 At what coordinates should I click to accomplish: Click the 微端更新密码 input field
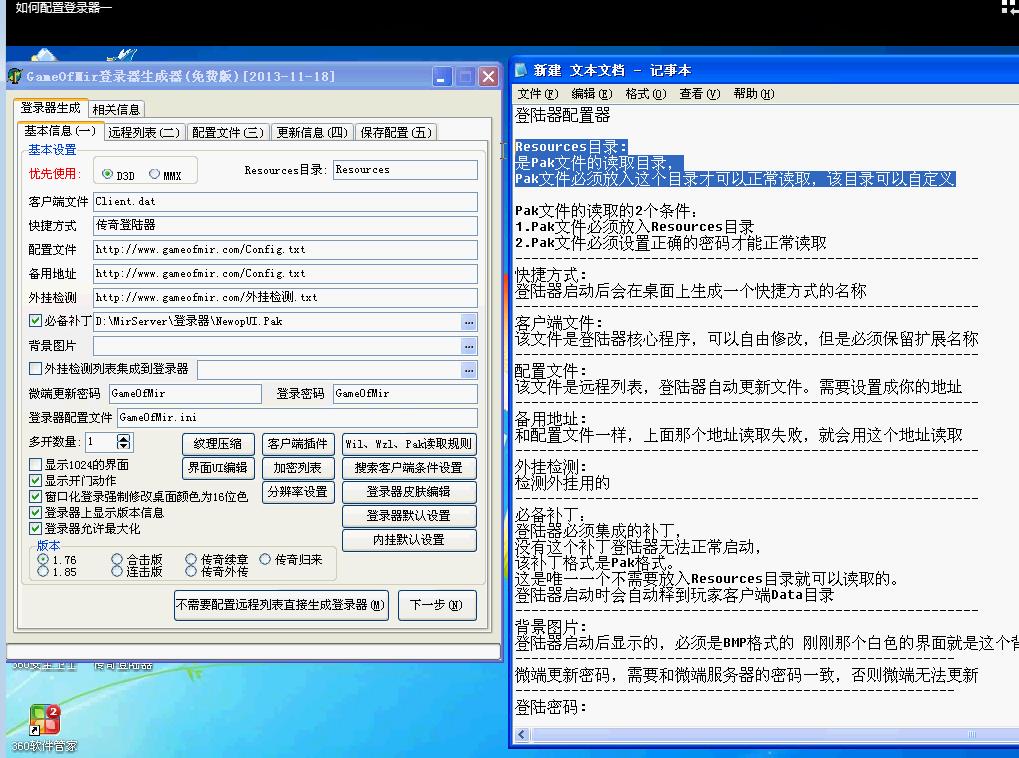click(x=185, y=393)
